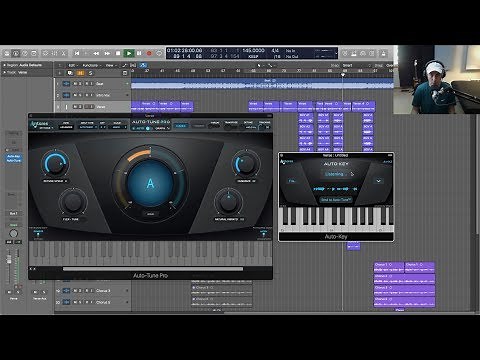Expand the Track: Verse disclosure triangle

coord(4,72)
